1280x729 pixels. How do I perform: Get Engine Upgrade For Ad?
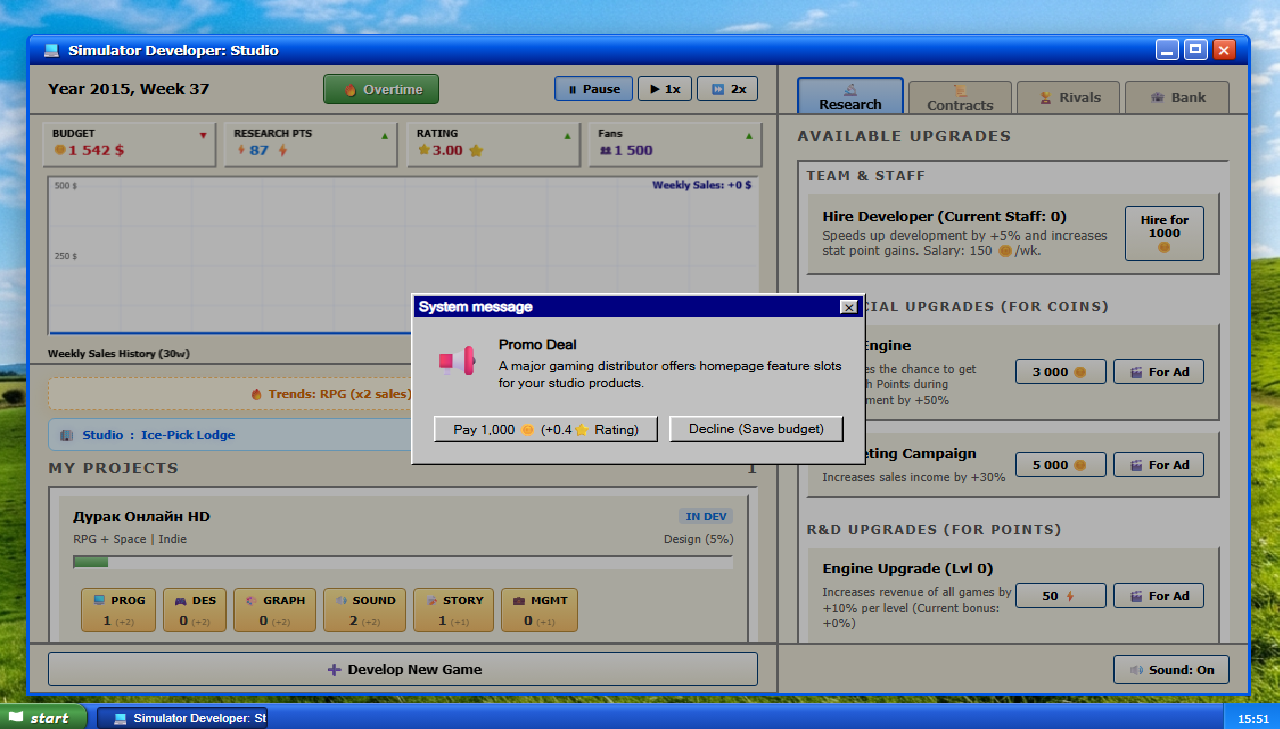[1158, 596]
